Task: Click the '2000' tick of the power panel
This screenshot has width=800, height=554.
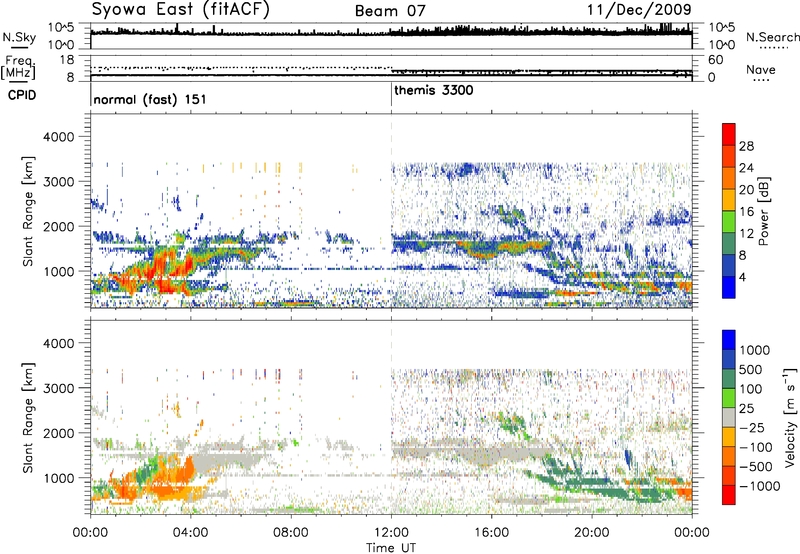Action: tap(58, 226)
